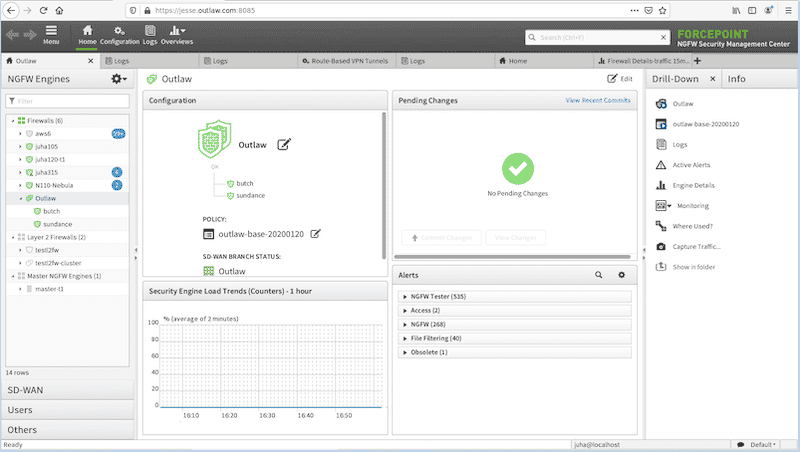Click the engine Filter input field
Image resolution: width=800 pixels, height=452 pixels.
(68, 101)
